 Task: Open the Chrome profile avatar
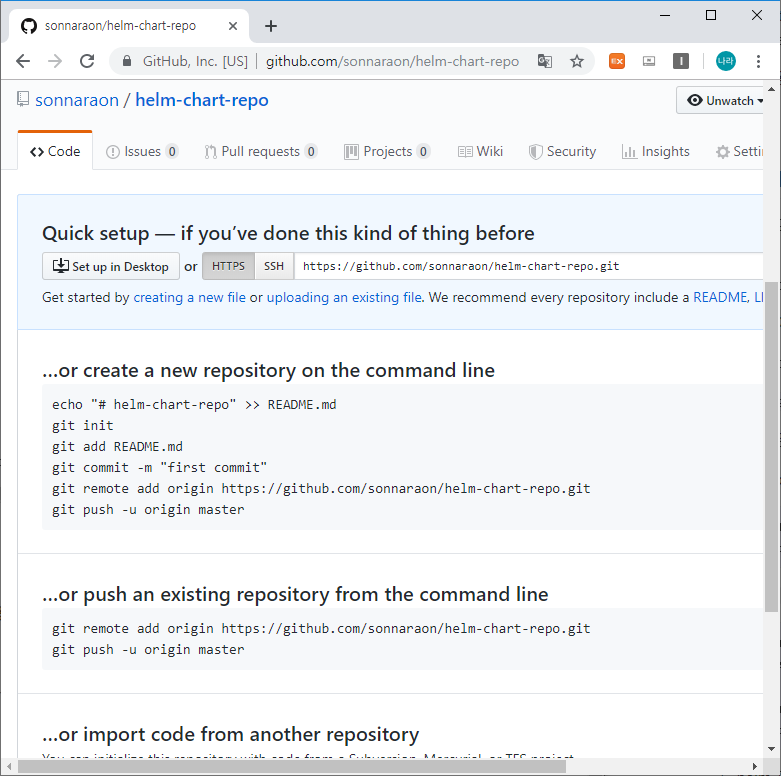(x=725, y=61)
